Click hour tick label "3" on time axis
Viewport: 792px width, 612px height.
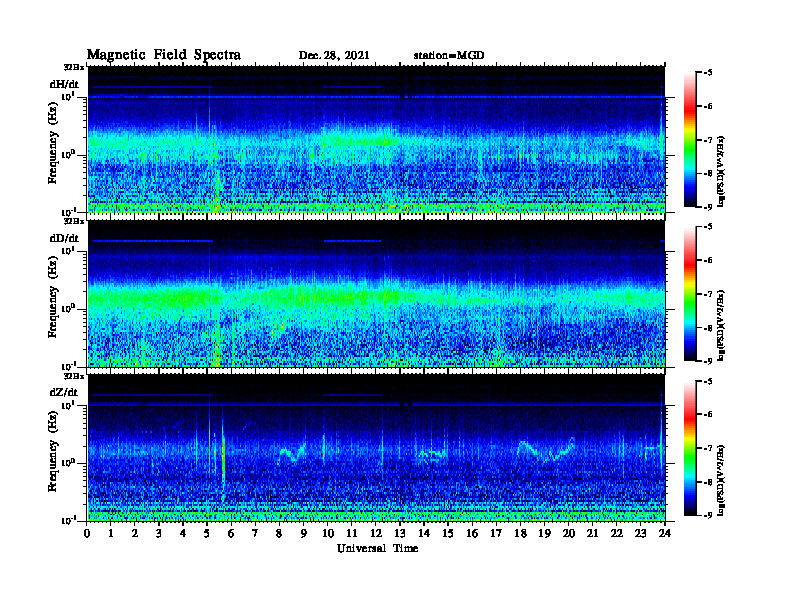point(159,533)
